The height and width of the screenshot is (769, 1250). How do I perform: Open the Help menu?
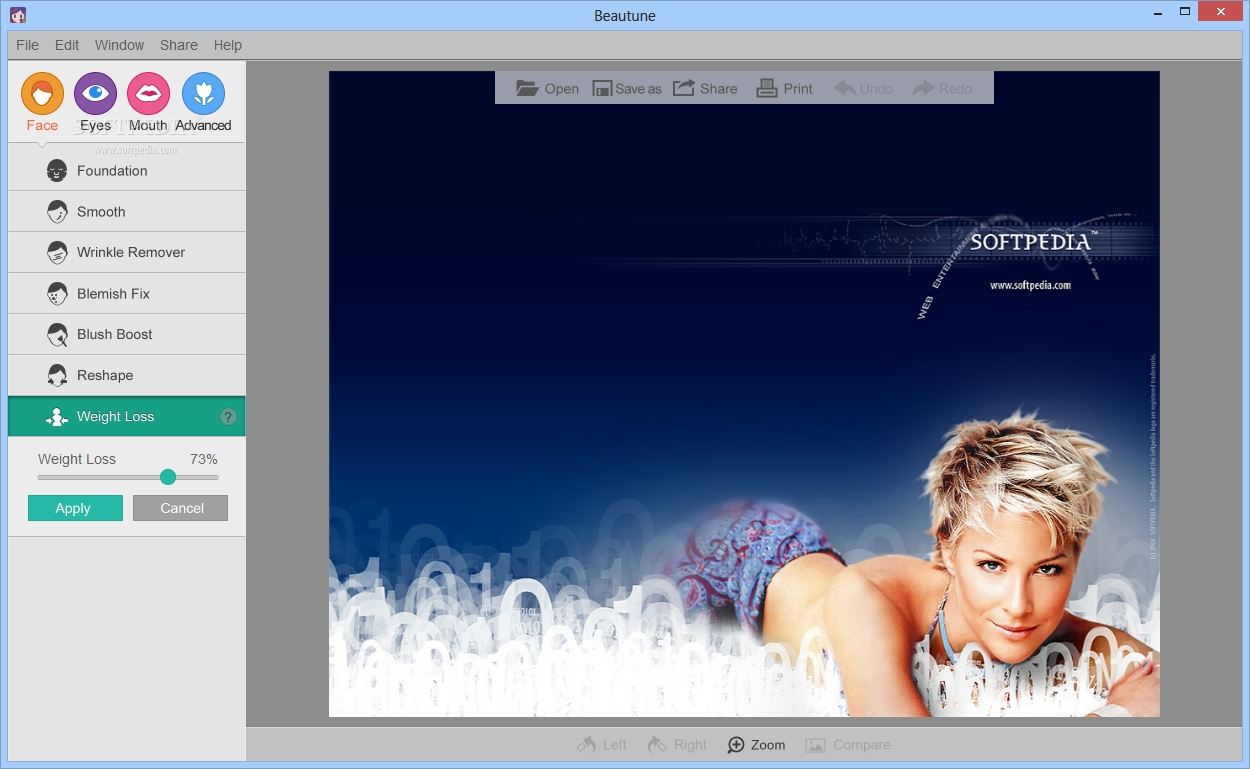[228, 45]
